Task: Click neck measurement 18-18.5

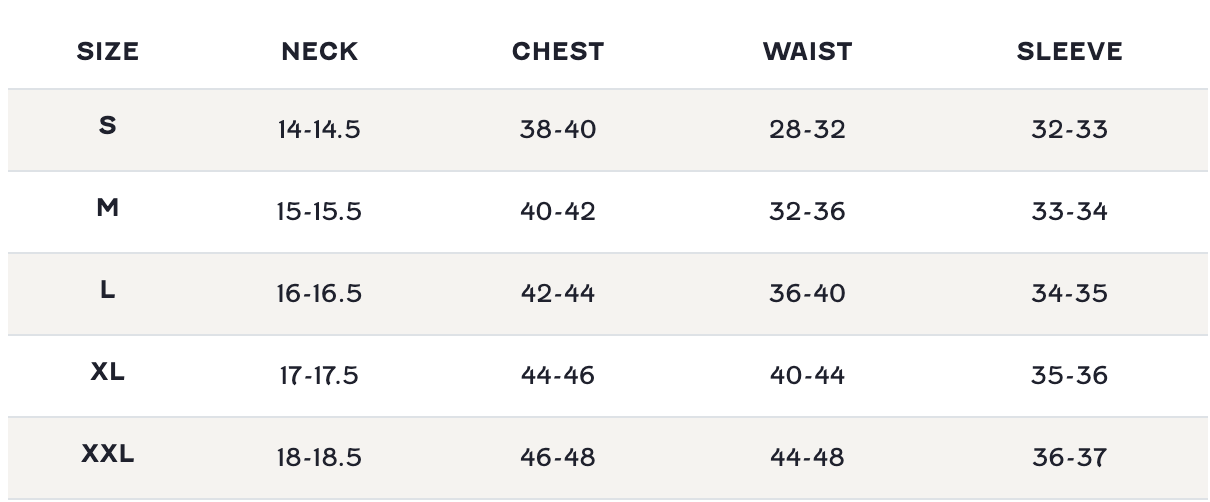Action: (319, 458)
